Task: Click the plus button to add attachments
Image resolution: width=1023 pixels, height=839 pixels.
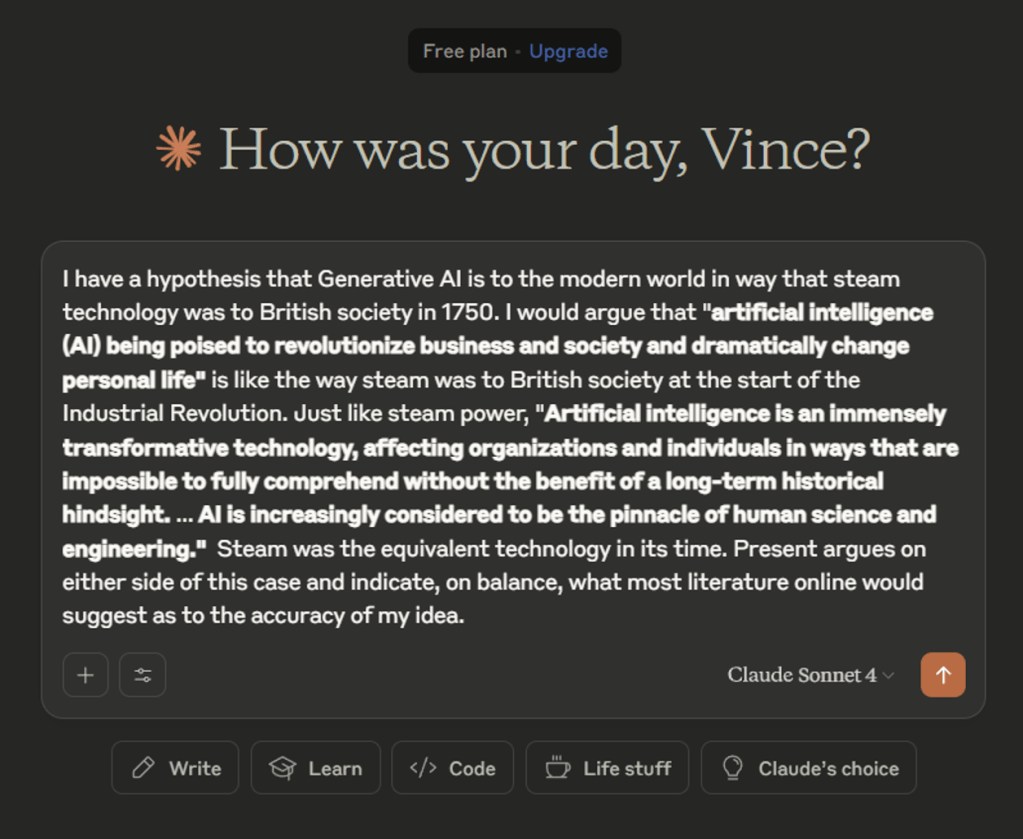Action: click(85, 675)
